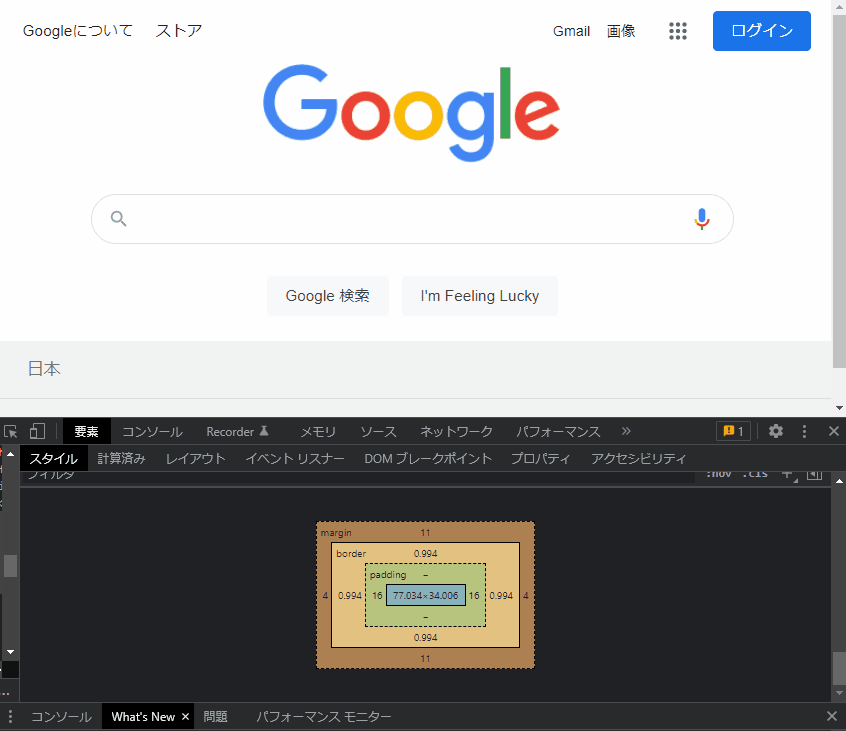The image size is (846, 731).
Task: Open the Googleについて link
Action: (x=78, y=31)
